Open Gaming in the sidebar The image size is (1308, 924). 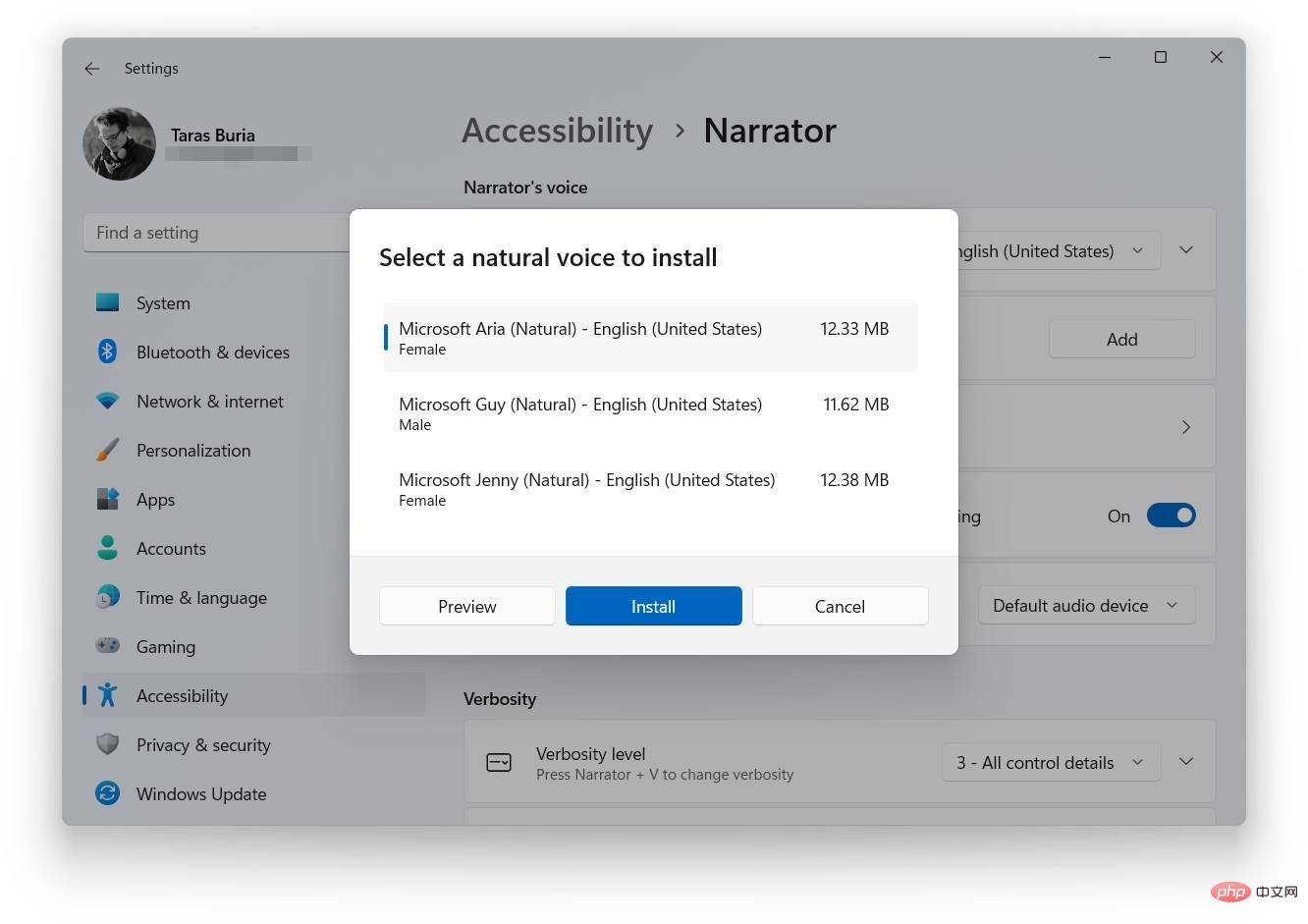(x=166, y=647)
